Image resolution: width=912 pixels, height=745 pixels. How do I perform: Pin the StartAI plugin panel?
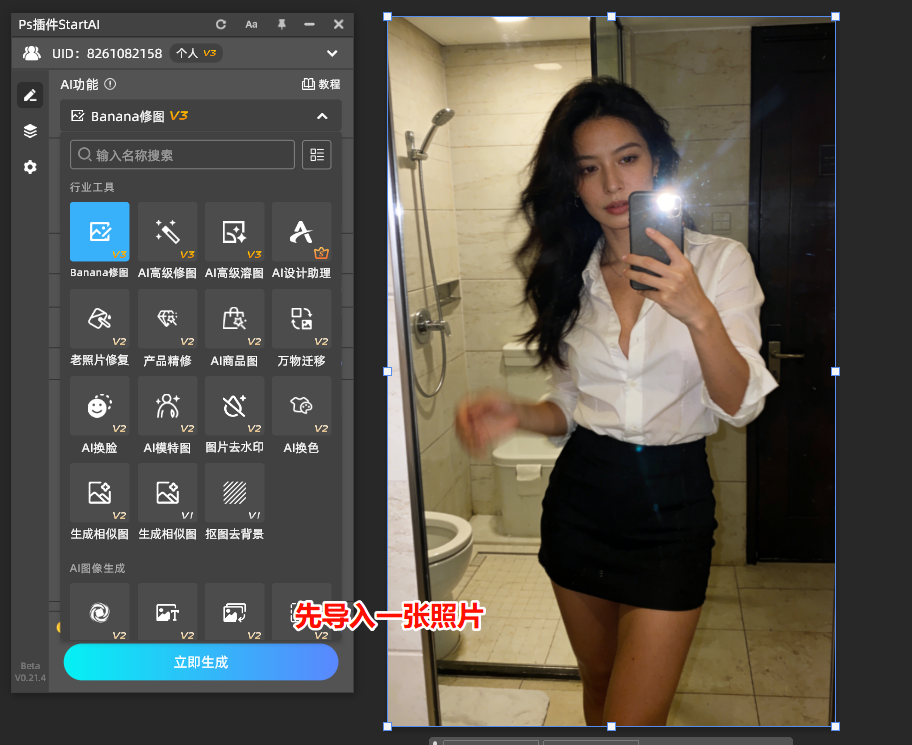point(281,24)
